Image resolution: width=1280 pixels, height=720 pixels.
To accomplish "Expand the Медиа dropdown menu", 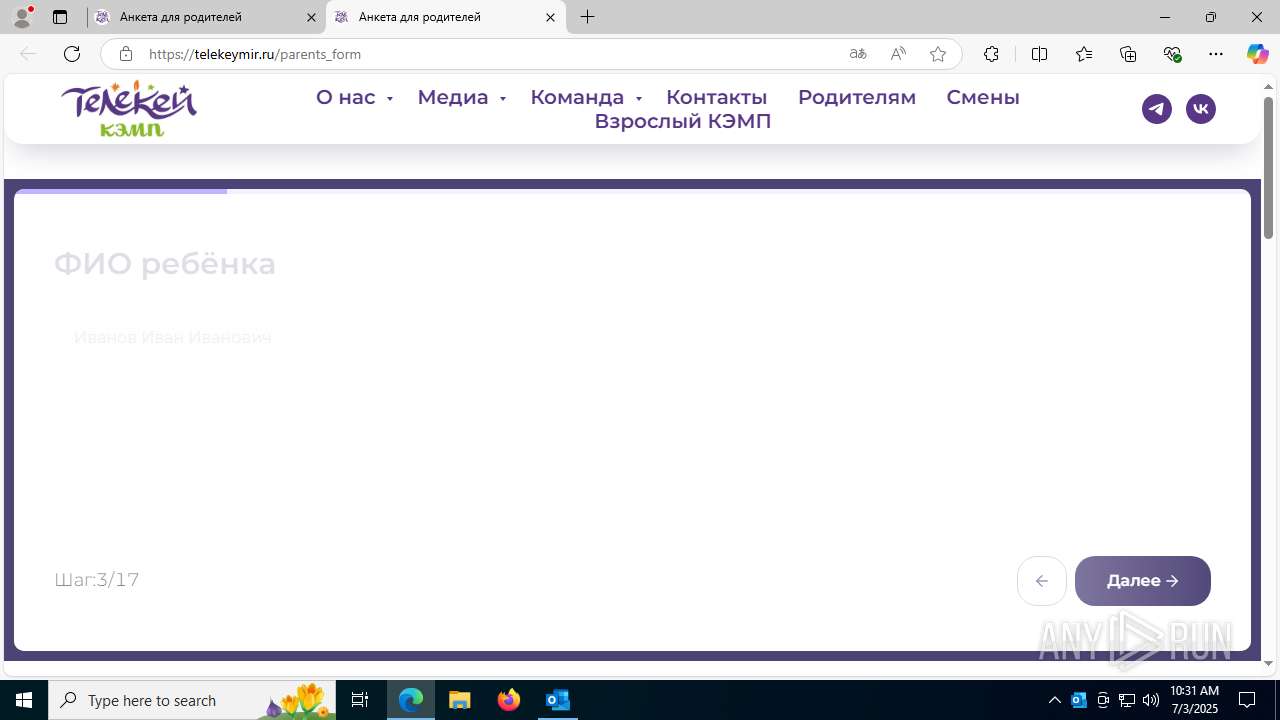I will pyautogui.click(x=461, y=97).
